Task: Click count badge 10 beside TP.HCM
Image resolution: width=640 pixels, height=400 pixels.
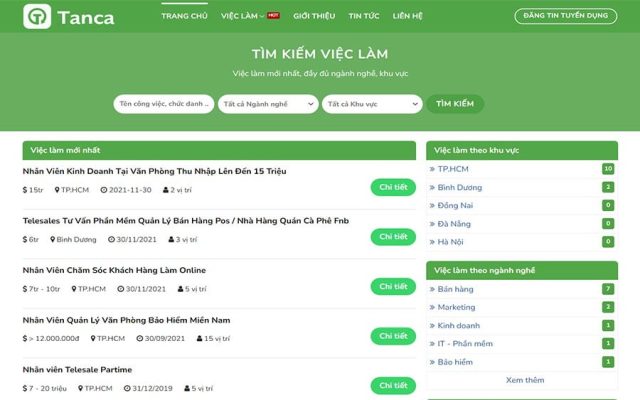Action: tap(608, 169)
